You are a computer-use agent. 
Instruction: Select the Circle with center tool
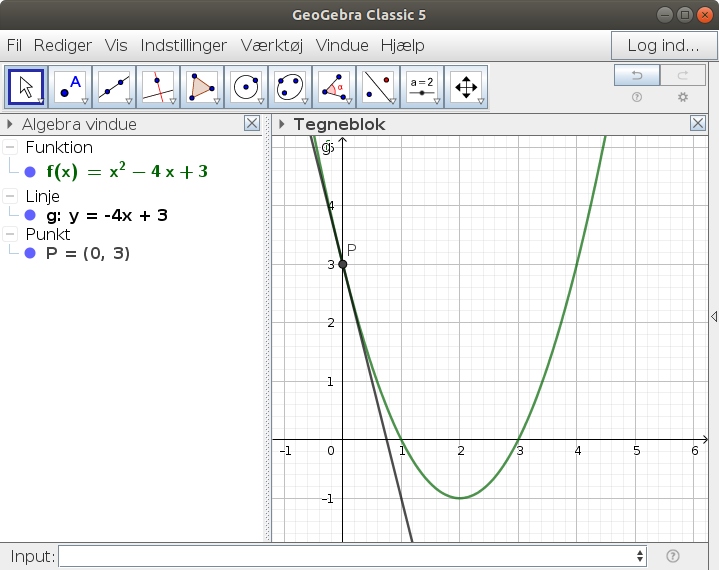[246, 87]
